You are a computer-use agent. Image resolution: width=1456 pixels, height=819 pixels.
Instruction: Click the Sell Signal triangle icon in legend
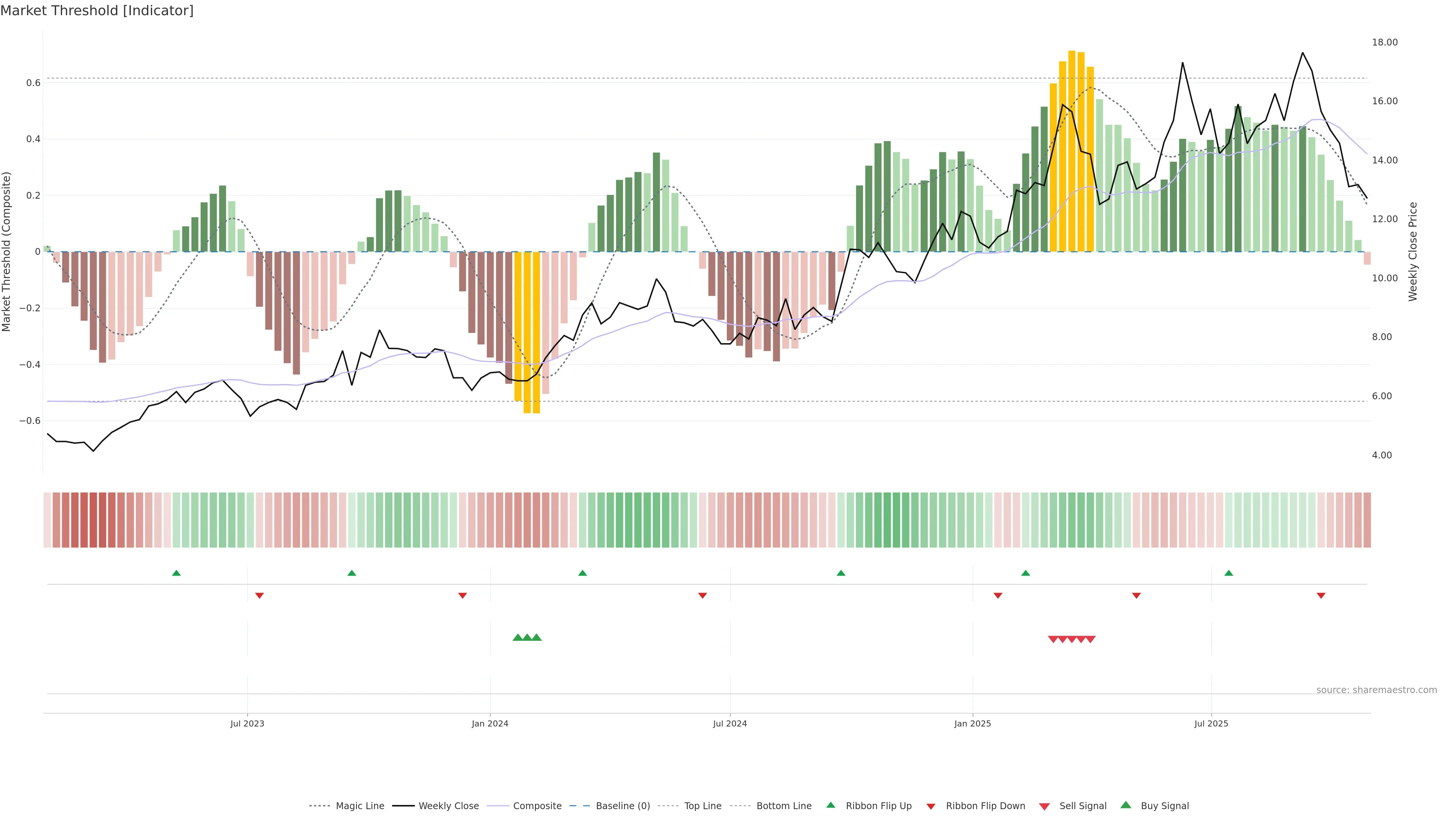(1045, 806)
